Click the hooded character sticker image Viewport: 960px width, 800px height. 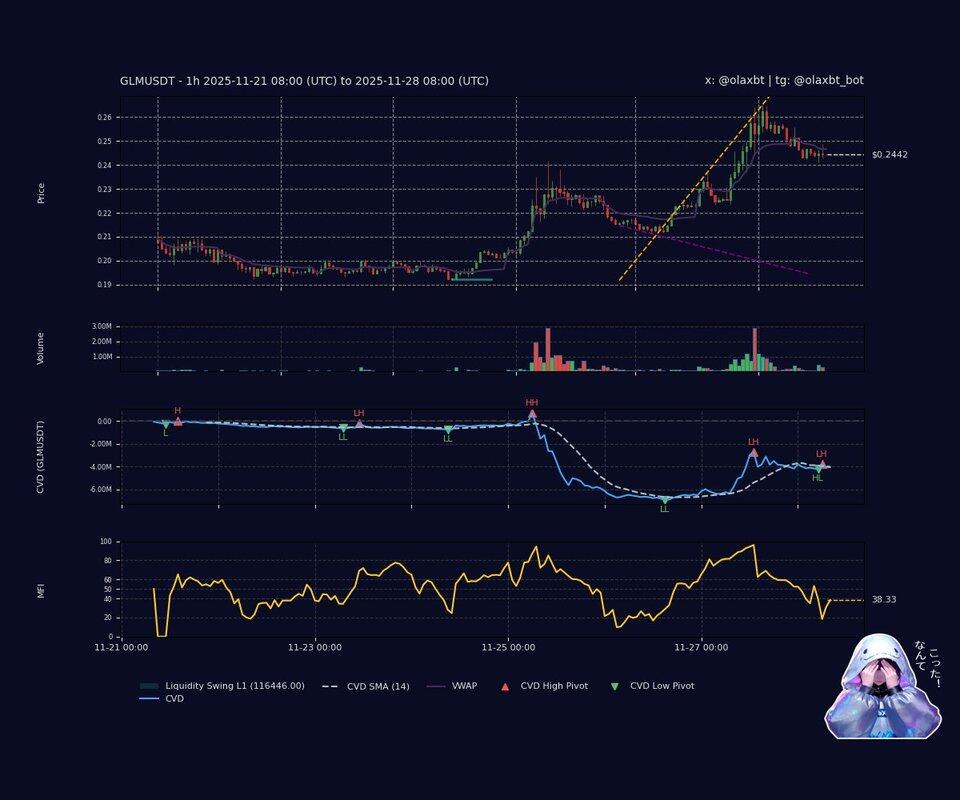click(x=883, y=686)
